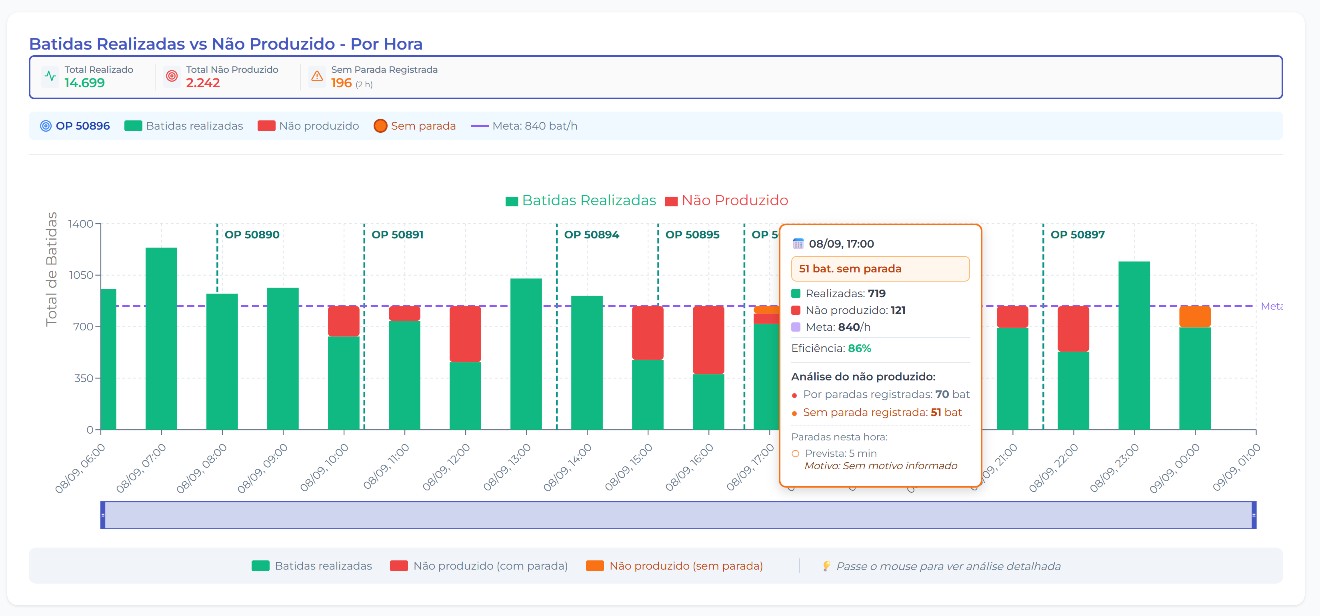Toggle Não Produzido series in chart legend
The height and width of the screenshot is (616, 1320).
point(726,201)
